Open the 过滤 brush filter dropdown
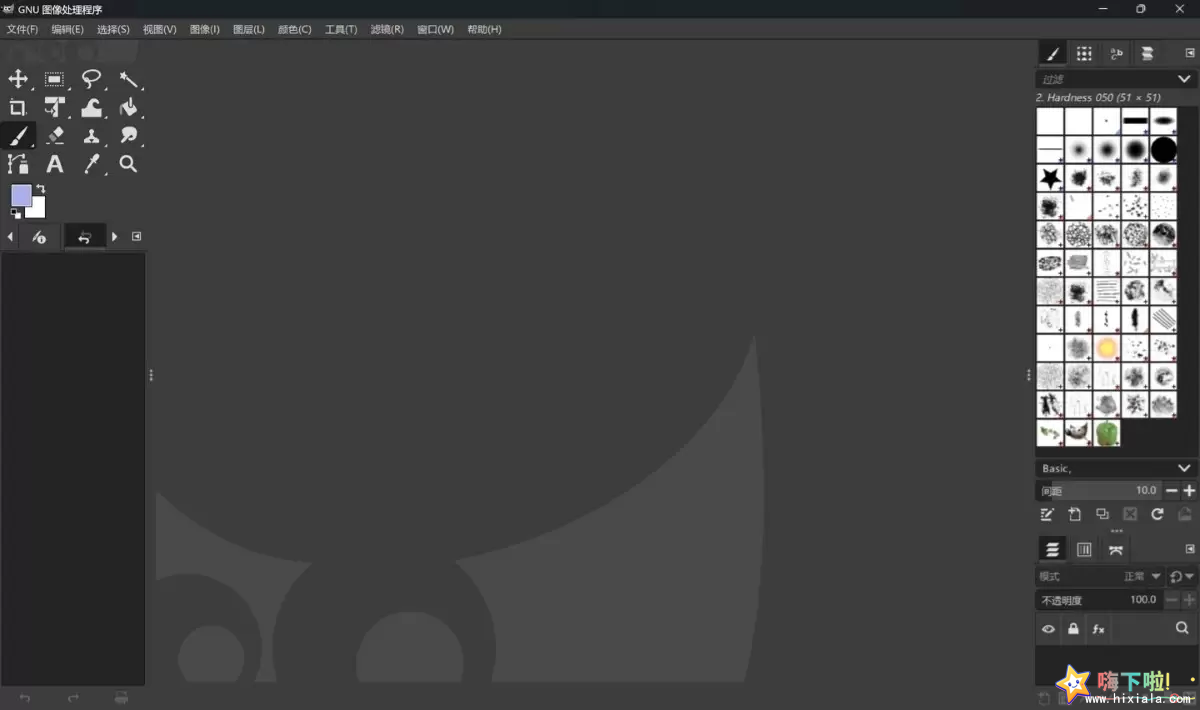1200x710 pixels. (1184, 78)
